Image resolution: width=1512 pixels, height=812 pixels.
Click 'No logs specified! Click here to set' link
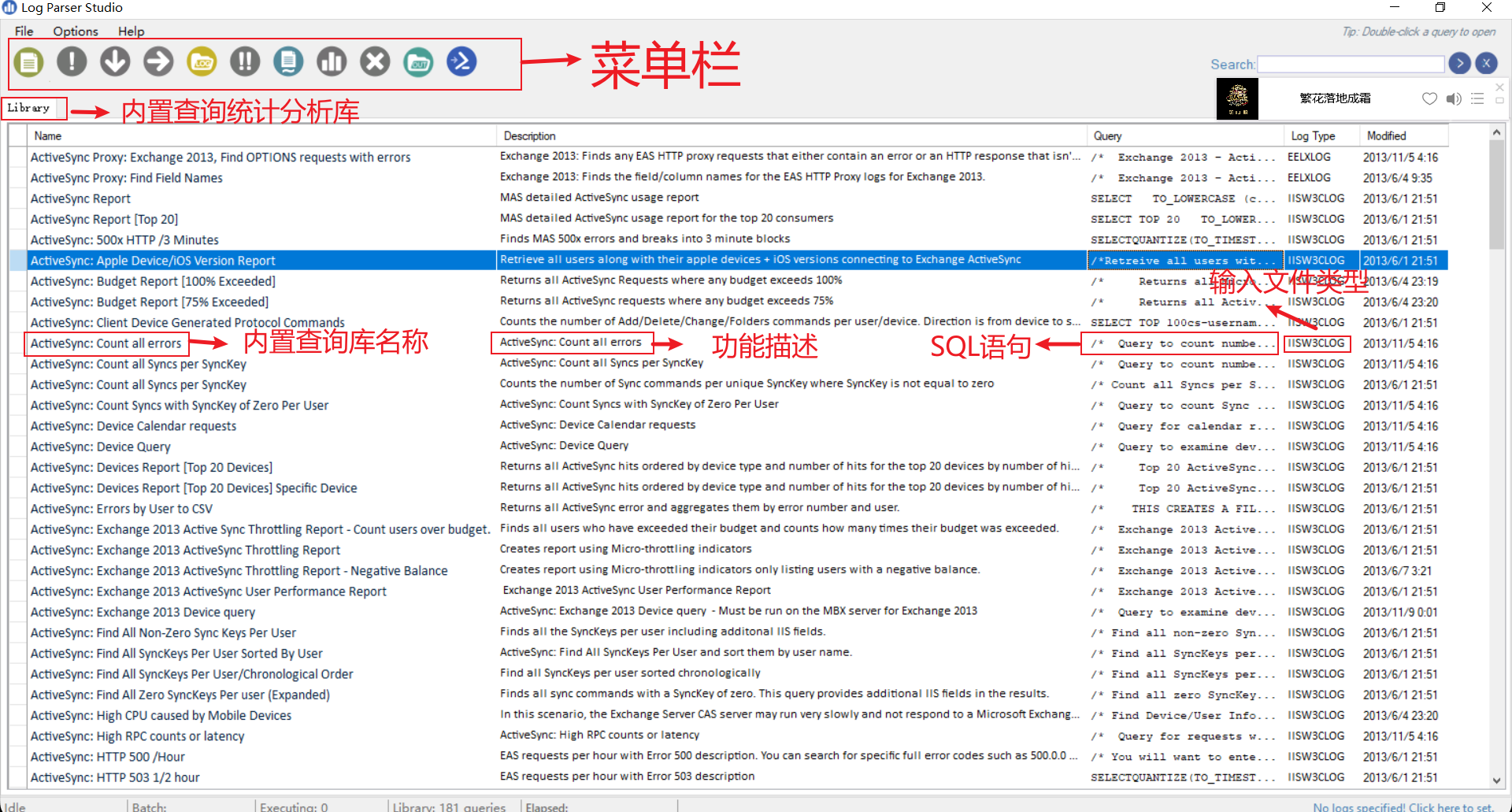tap(1403, 806)
